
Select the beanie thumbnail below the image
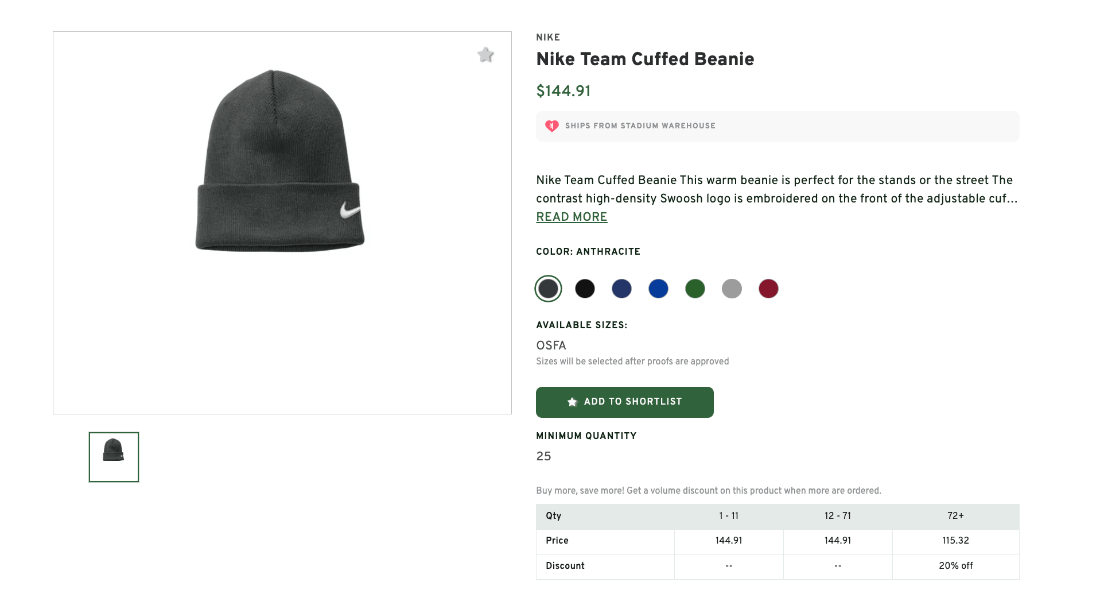113,456
